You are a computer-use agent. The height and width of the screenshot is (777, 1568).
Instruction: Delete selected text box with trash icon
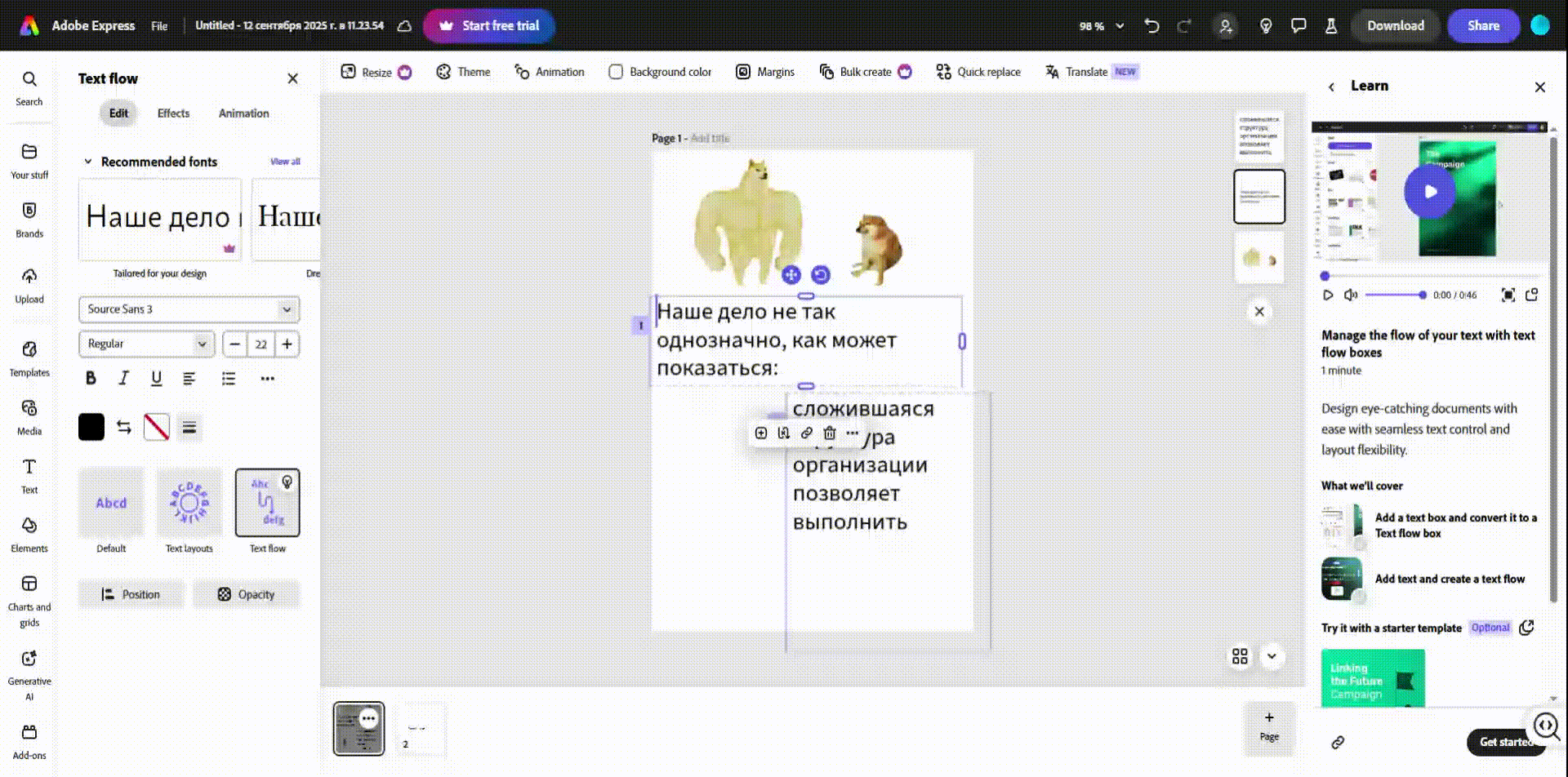click(x=830, y=433)
